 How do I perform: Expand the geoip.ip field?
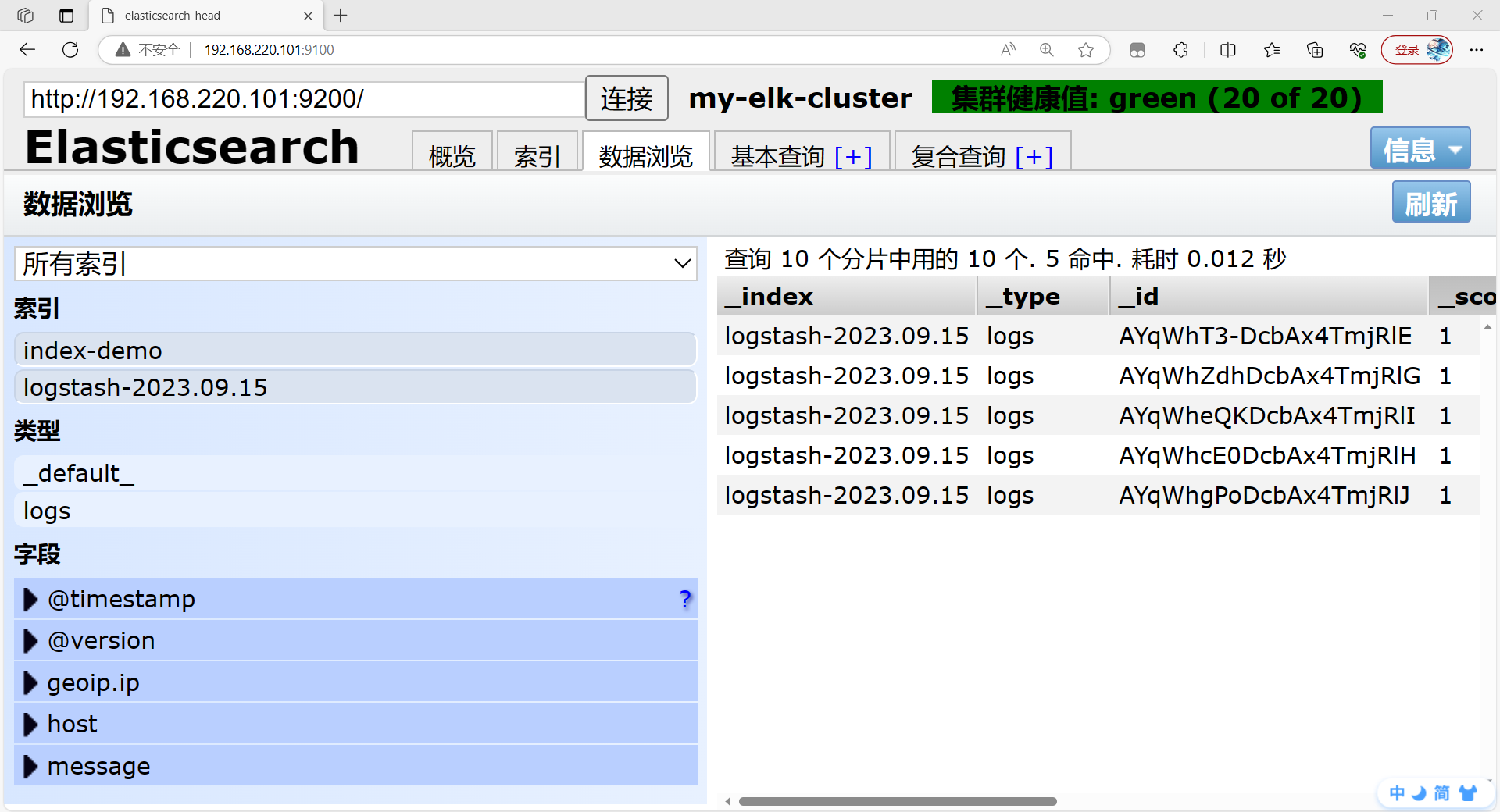tap(30, 682)
